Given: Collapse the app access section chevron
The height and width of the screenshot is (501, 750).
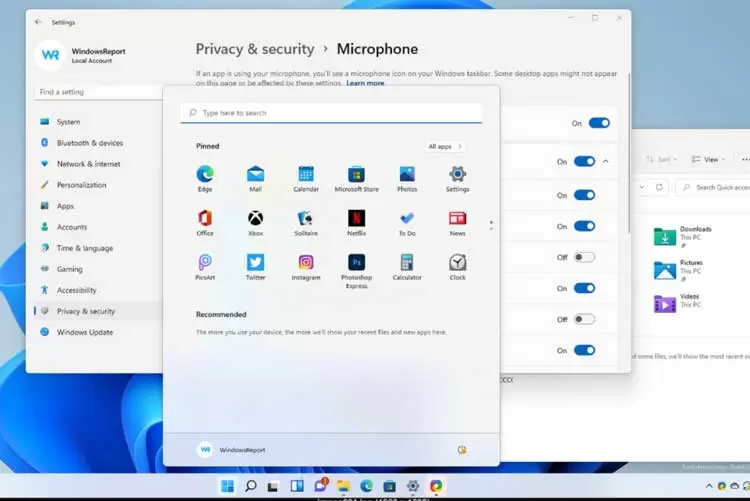Looking at the screenshot, I should click(x=606, y=161).
